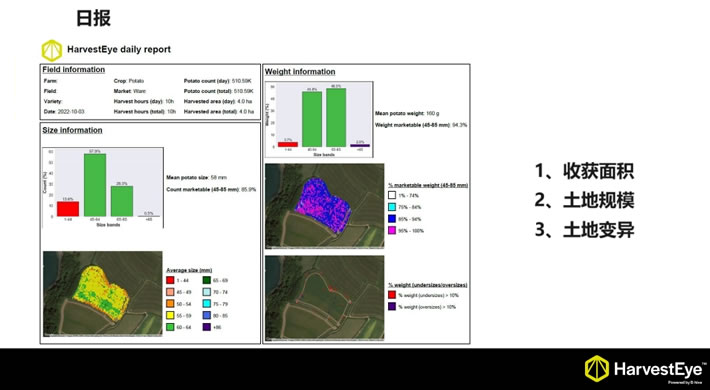710x390 pixels.
Task: Click the HarvestEye hexagon logo in report header
Action: [52, 50]
